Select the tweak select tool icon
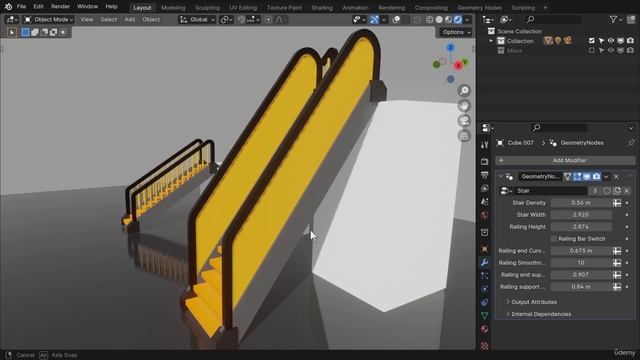Screen dimensions: 640x360 pos(12,32)
